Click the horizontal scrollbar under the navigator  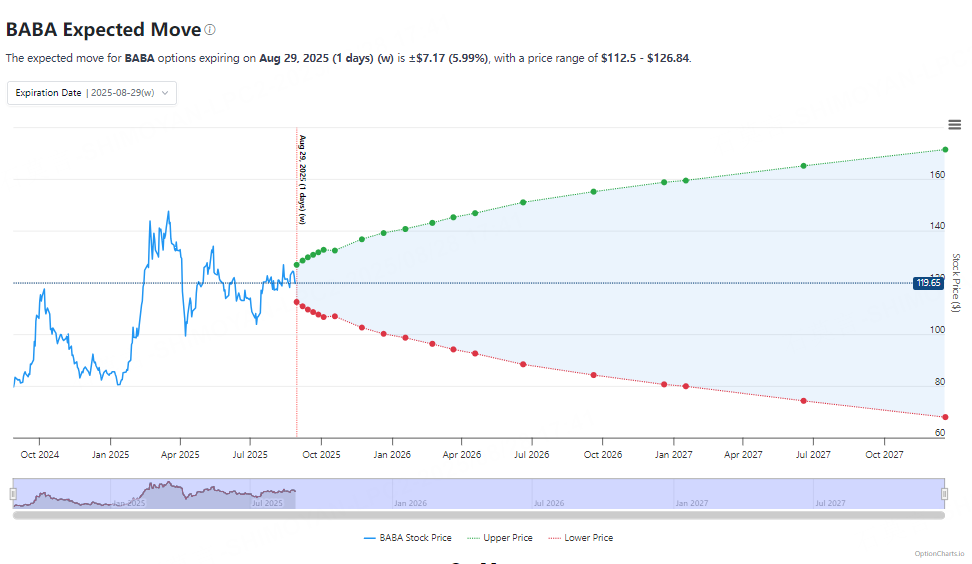pyautogui.click(x=479, y=515)
